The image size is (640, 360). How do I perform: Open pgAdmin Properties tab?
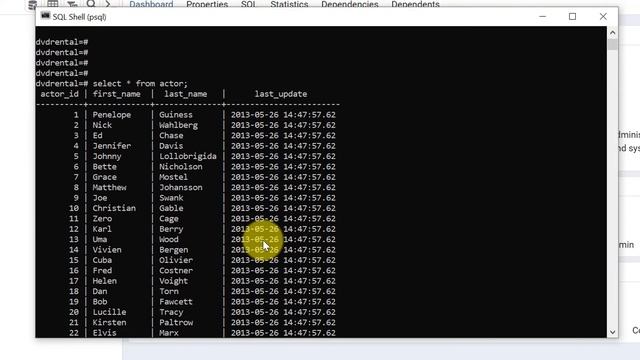click(207, 4)
